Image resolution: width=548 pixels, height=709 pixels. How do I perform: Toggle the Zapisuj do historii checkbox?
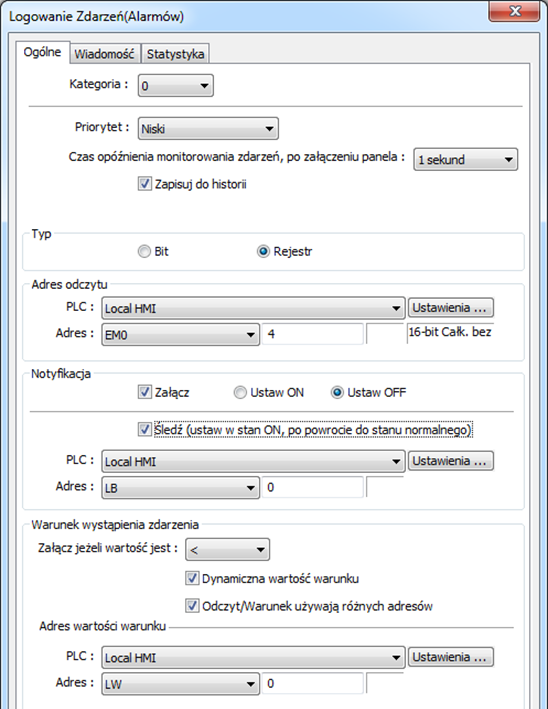click(x=145, y=184)
